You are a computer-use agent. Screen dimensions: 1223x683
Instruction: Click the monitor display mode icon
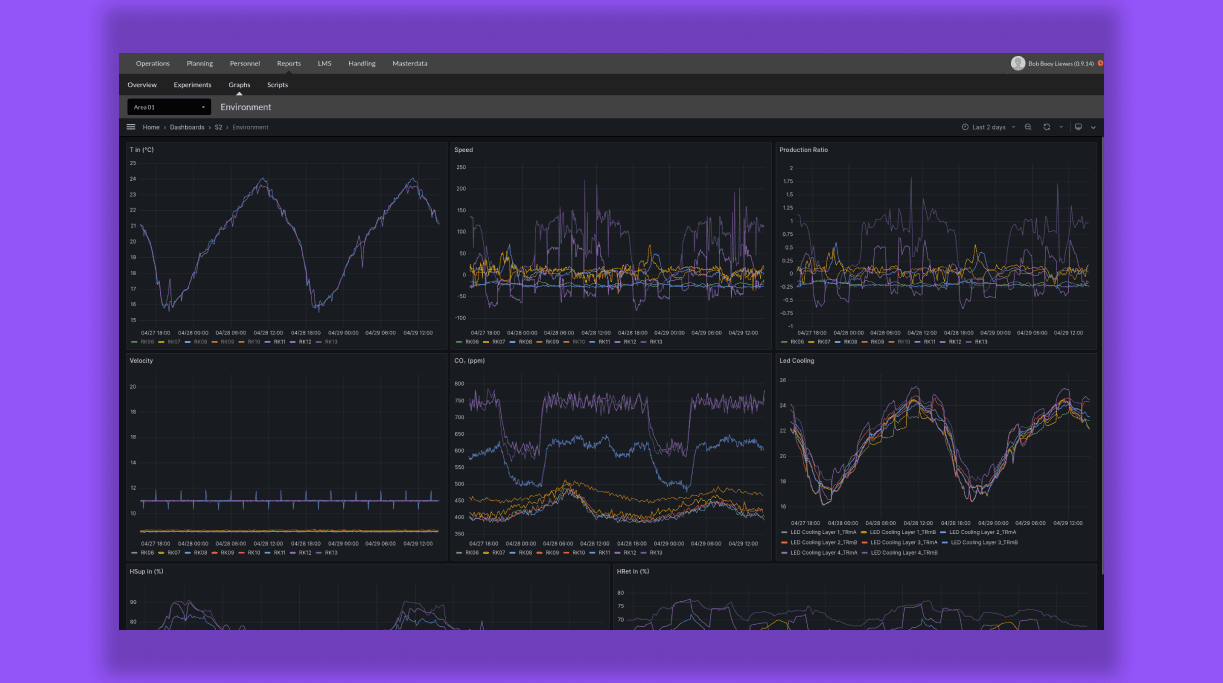(1078, 127)
